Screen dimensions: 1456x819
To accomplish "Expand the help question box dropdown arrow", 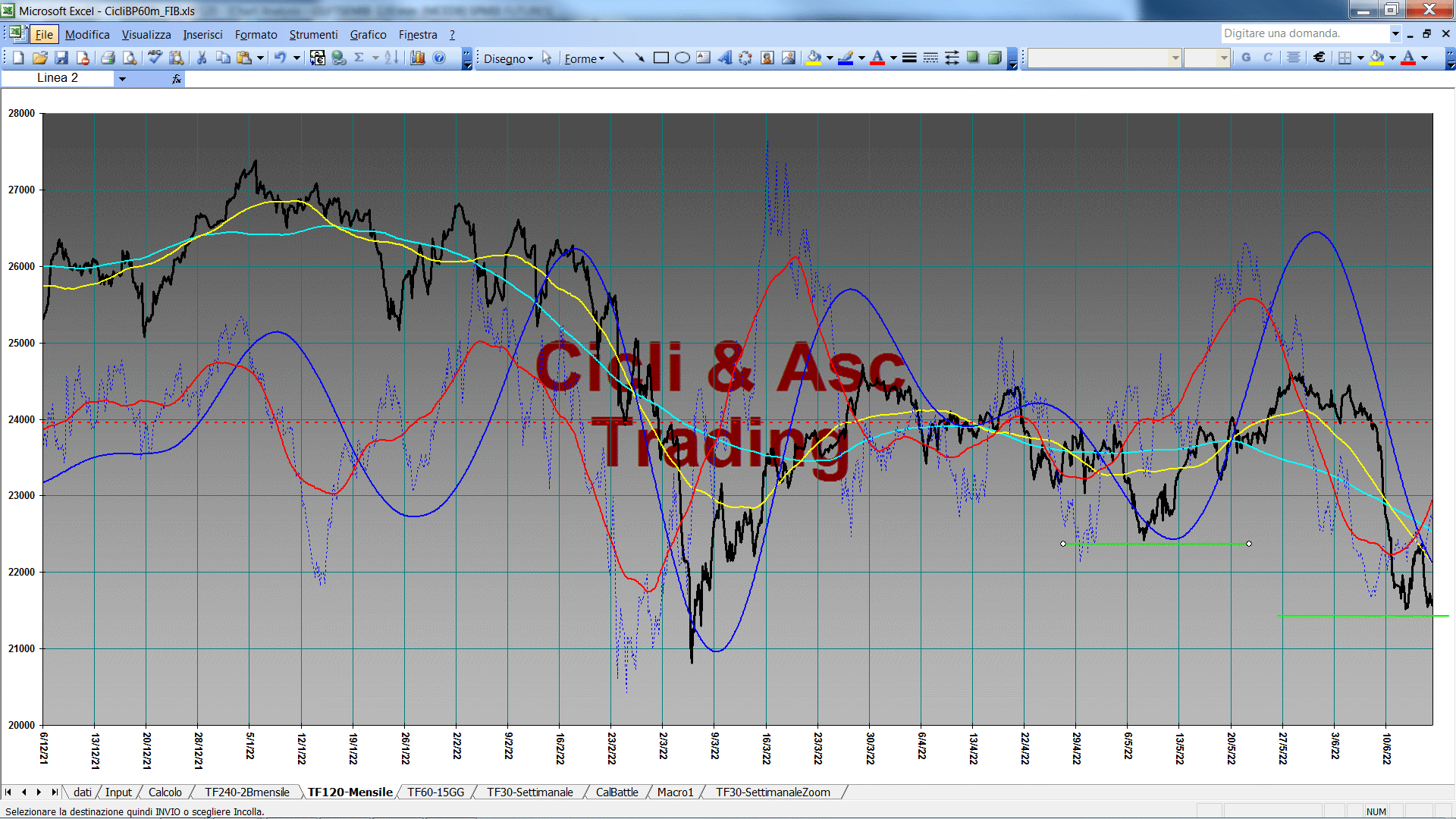I will tap(1395, 33).
